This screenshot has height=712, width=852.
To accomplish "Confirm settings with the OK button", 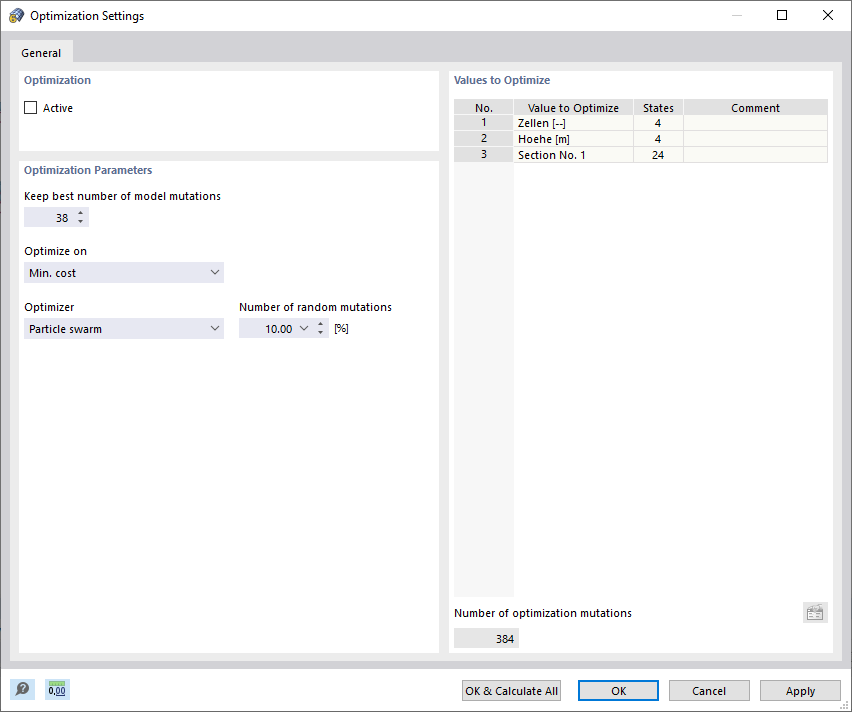I will click(617, 690).
